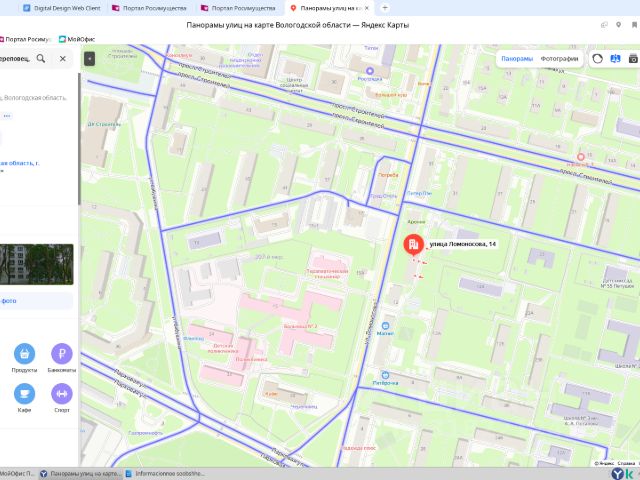Screen dimensions: 640x480
Task: Open МойОфис in the taskbar
Action: 18,473
